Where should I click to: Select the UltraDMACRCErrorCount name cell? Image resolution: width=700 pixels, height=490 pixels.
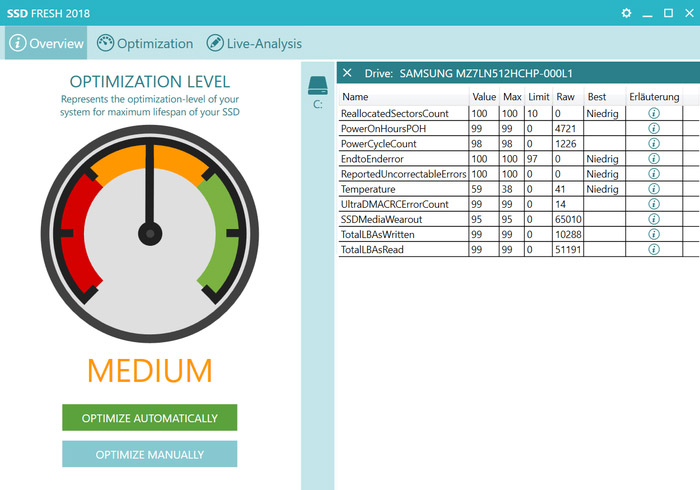click(x=404, y=204)
